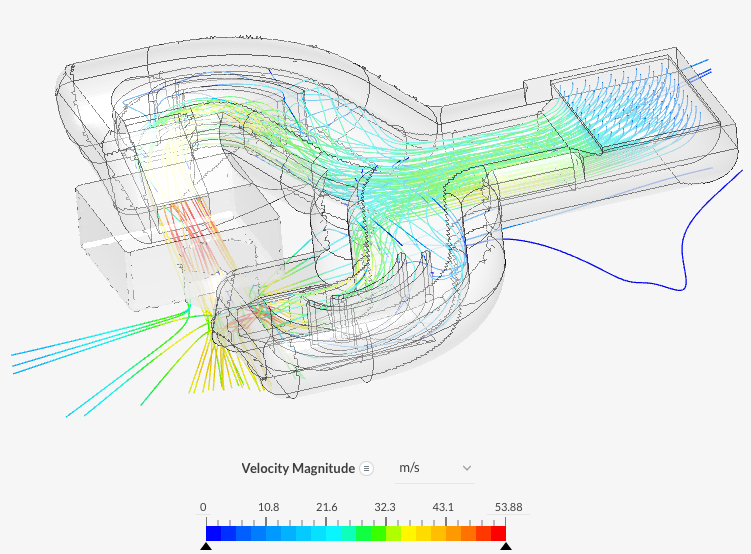
Task: Click the minimum value 0 field
Action: point(204,507)
